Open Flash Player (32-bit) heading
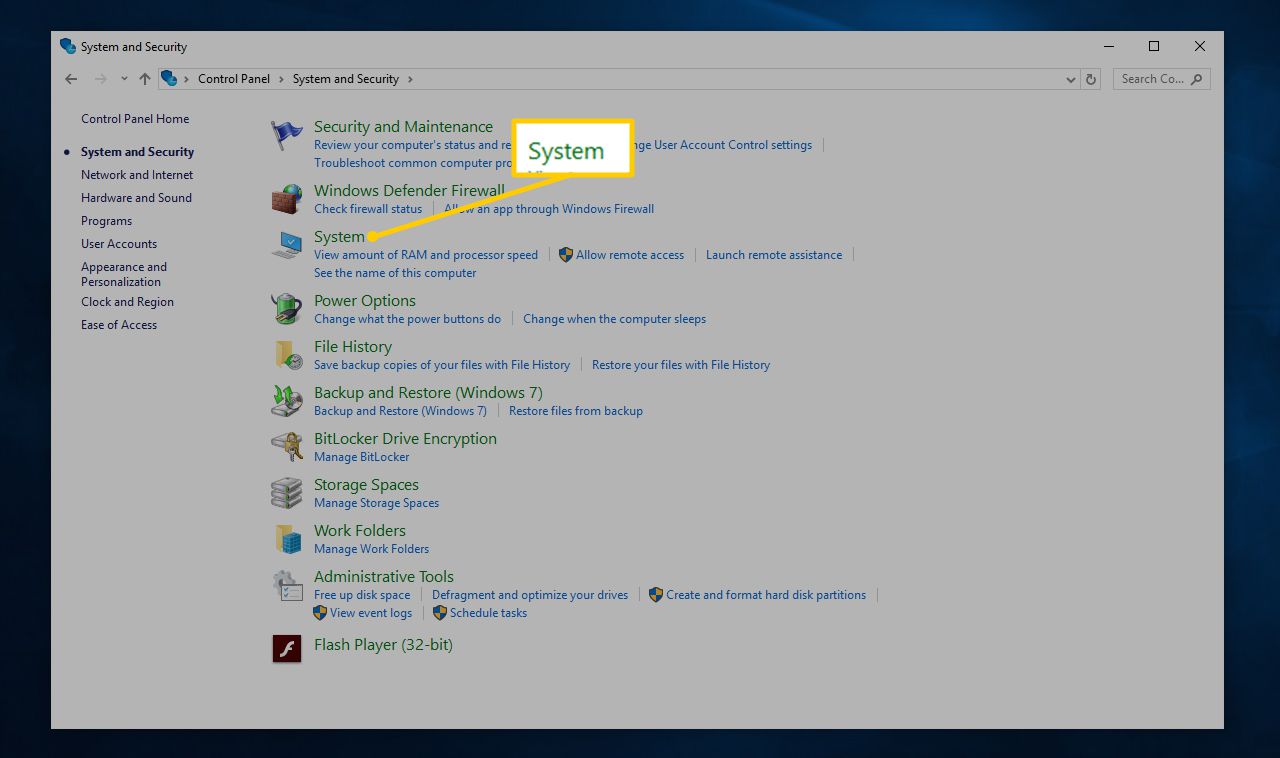The width and height of the screenshot is (1280, 758). 383,645
